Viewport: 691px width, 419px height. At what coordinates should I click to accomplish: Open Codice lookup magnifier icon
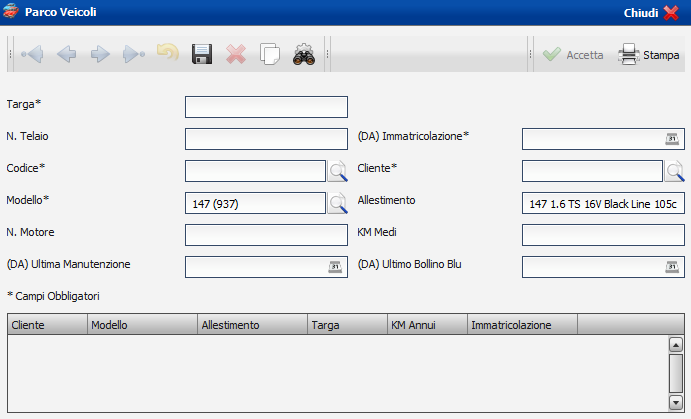pyautogui.click(x=339, y=171)
